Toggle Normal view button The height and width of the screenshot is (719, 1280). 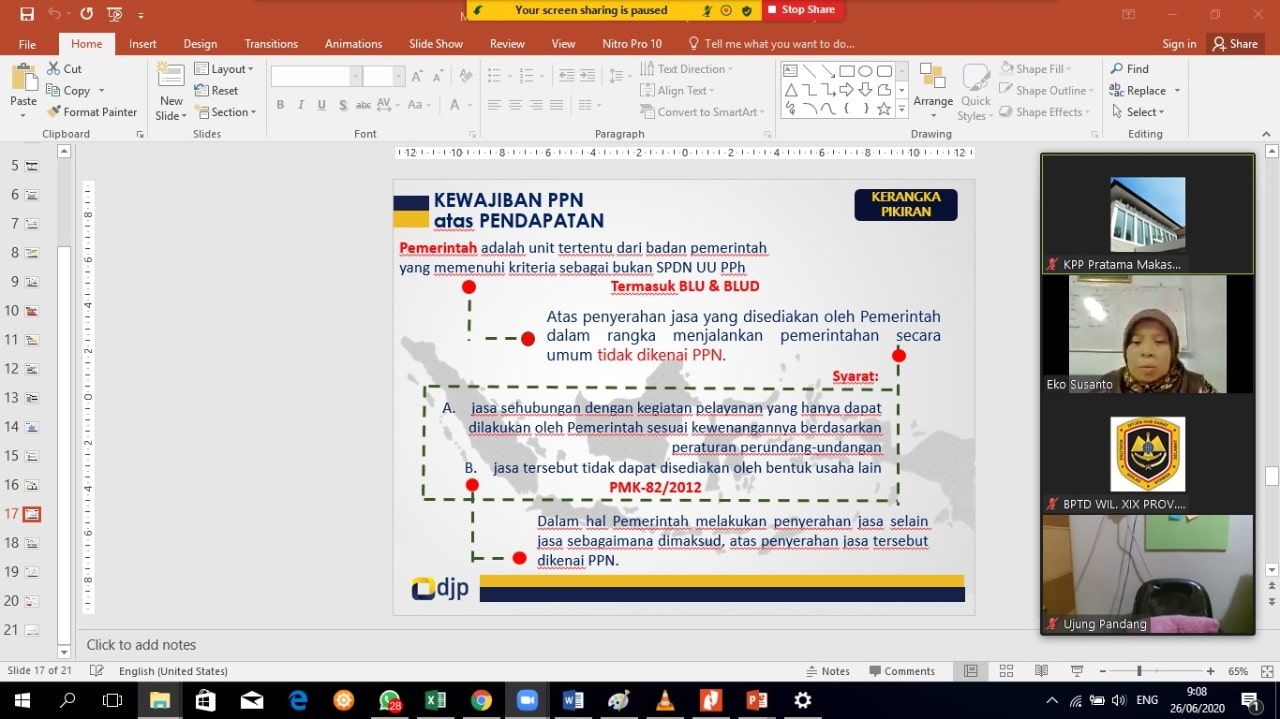click(x=970, y=671)
